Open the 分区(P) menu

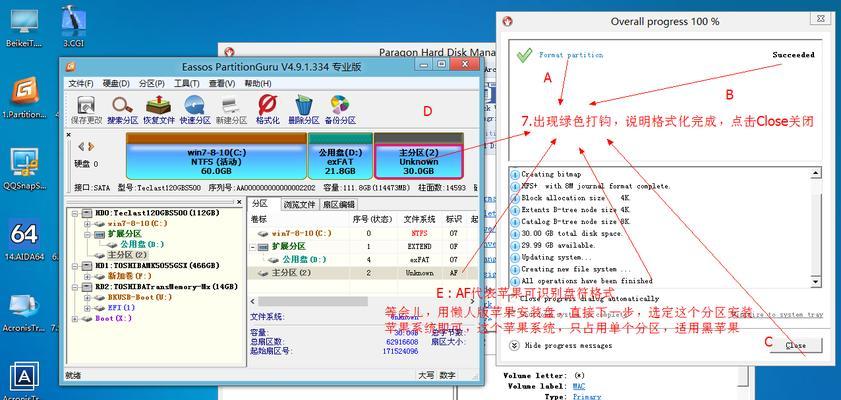(152, 84)
